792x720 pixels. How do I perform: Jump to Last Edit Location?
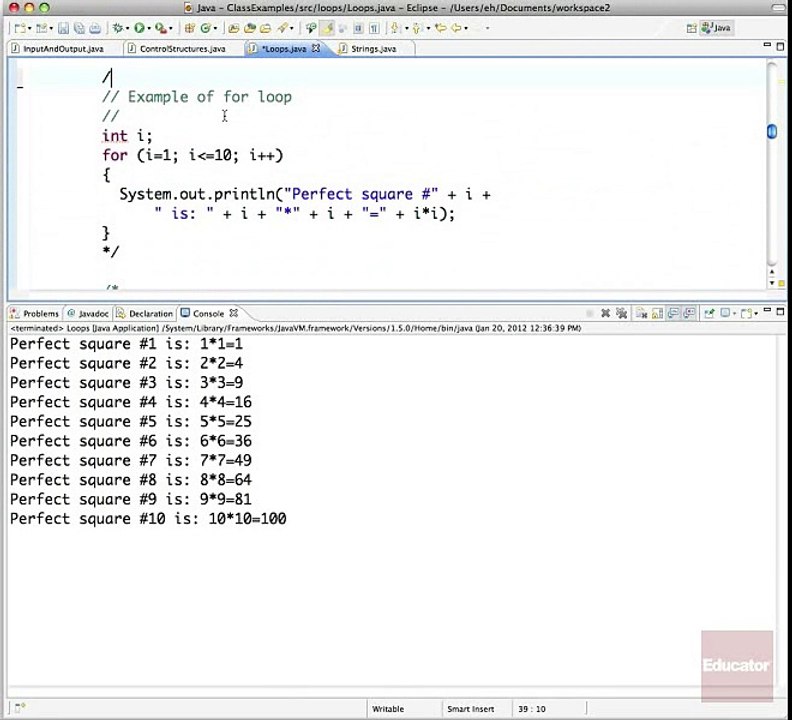(x=440, y=28)
